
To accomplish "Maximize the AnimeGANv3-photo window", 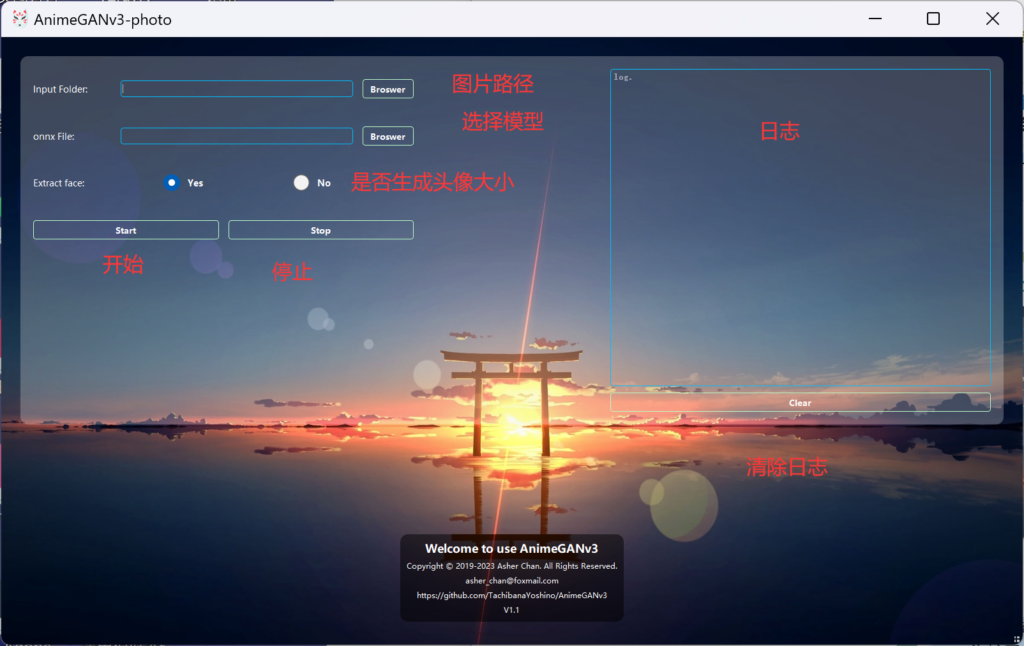I will [x=933, y=19].
